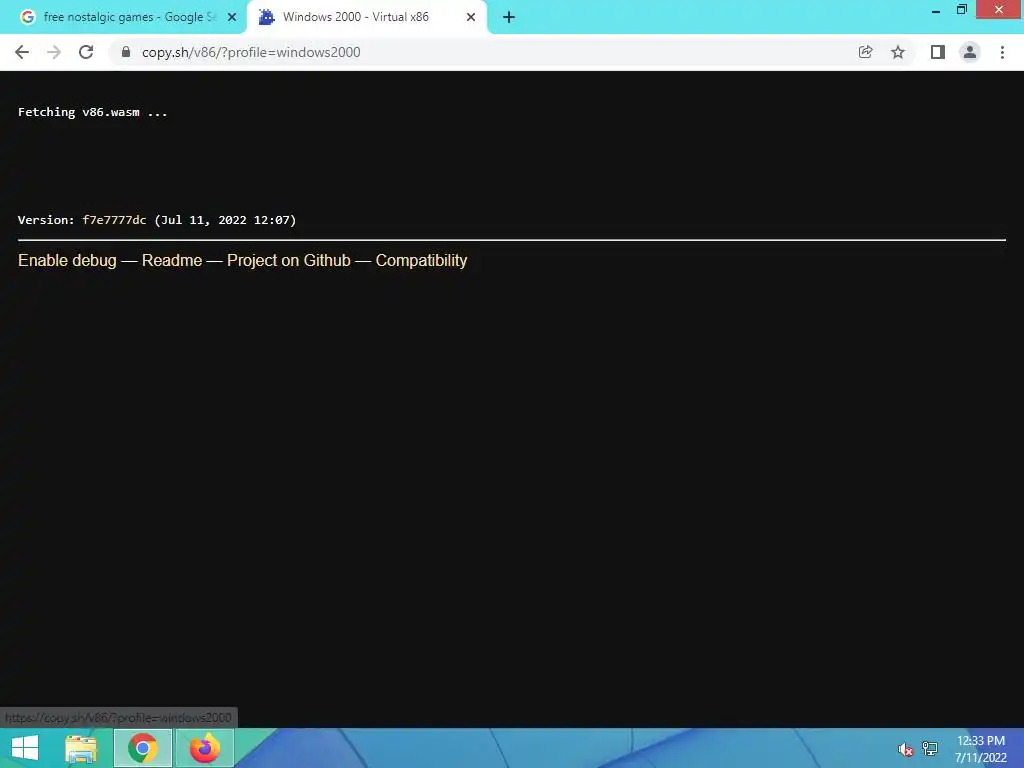Open a new browser tab
This screenshot has width=1024, height=768.
tap(509, 18)
